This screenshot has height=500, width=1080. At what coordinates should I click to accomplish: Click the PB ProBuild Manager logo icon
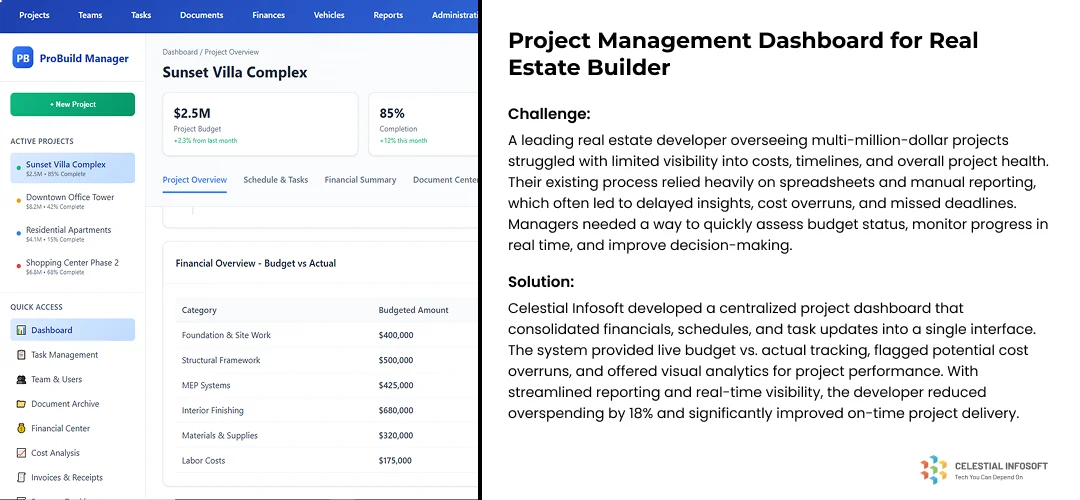pyautogui.click(x=23, y=58)
